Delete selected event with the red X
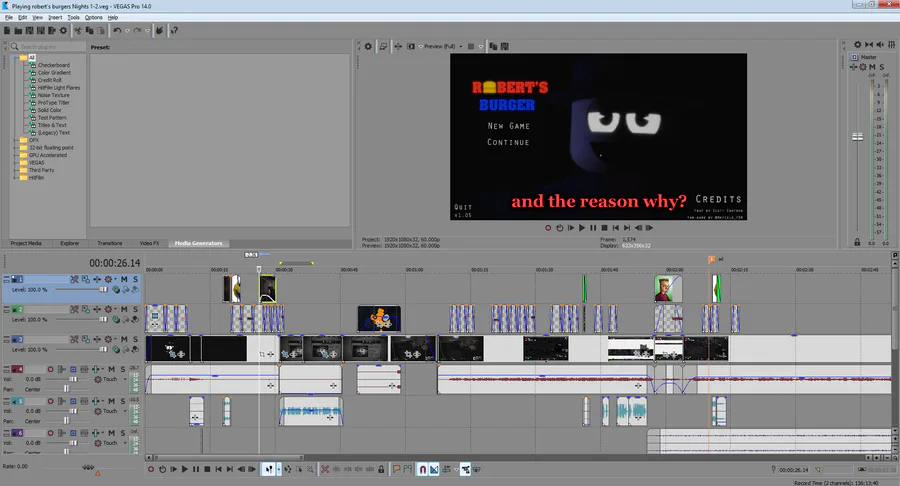Viewport: 900px width, 486px height. coord(324,469)
